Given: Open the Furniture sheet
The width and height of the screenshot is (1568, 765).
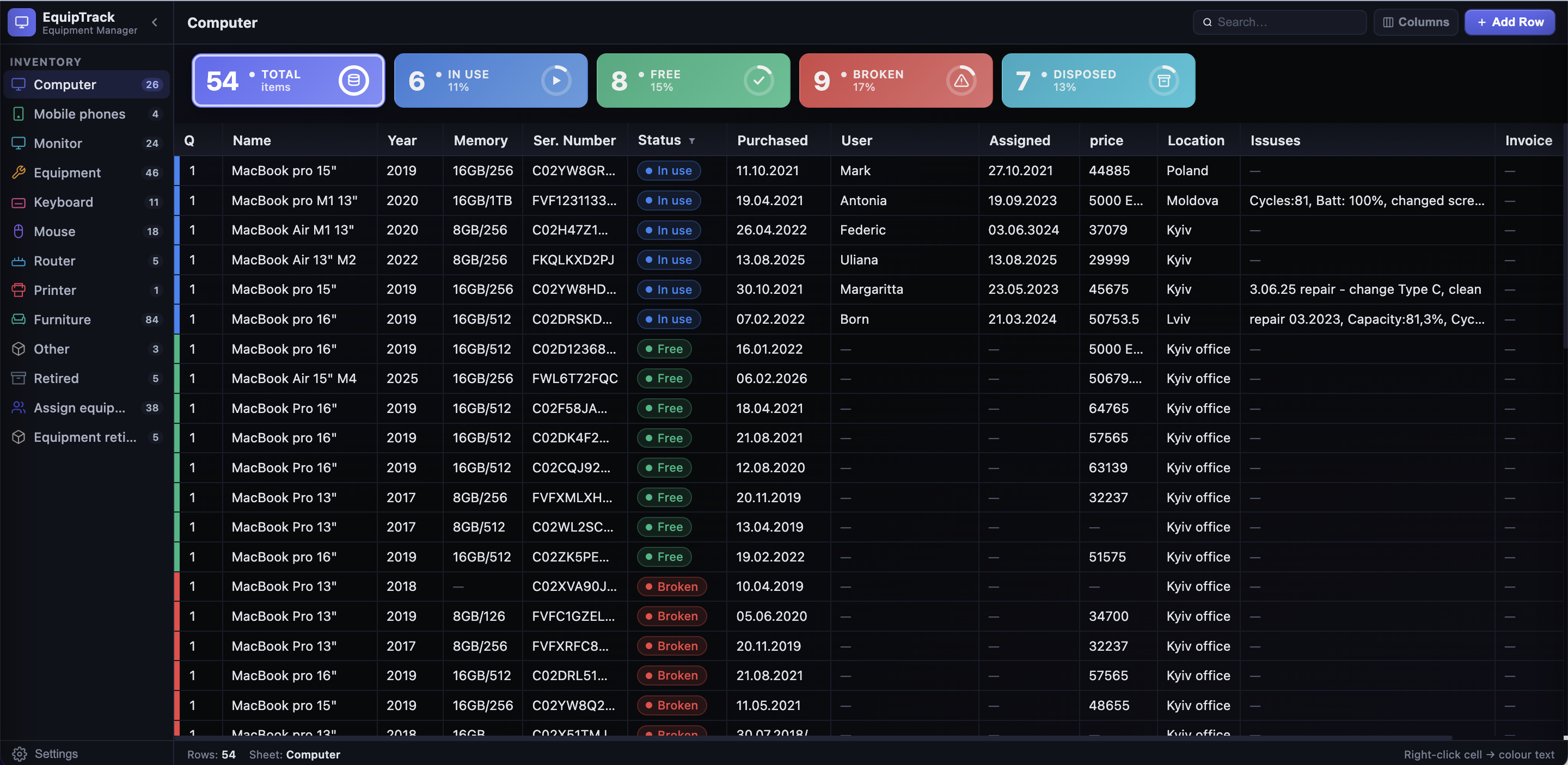Looking at the screenshot, I should click(87, 320).
